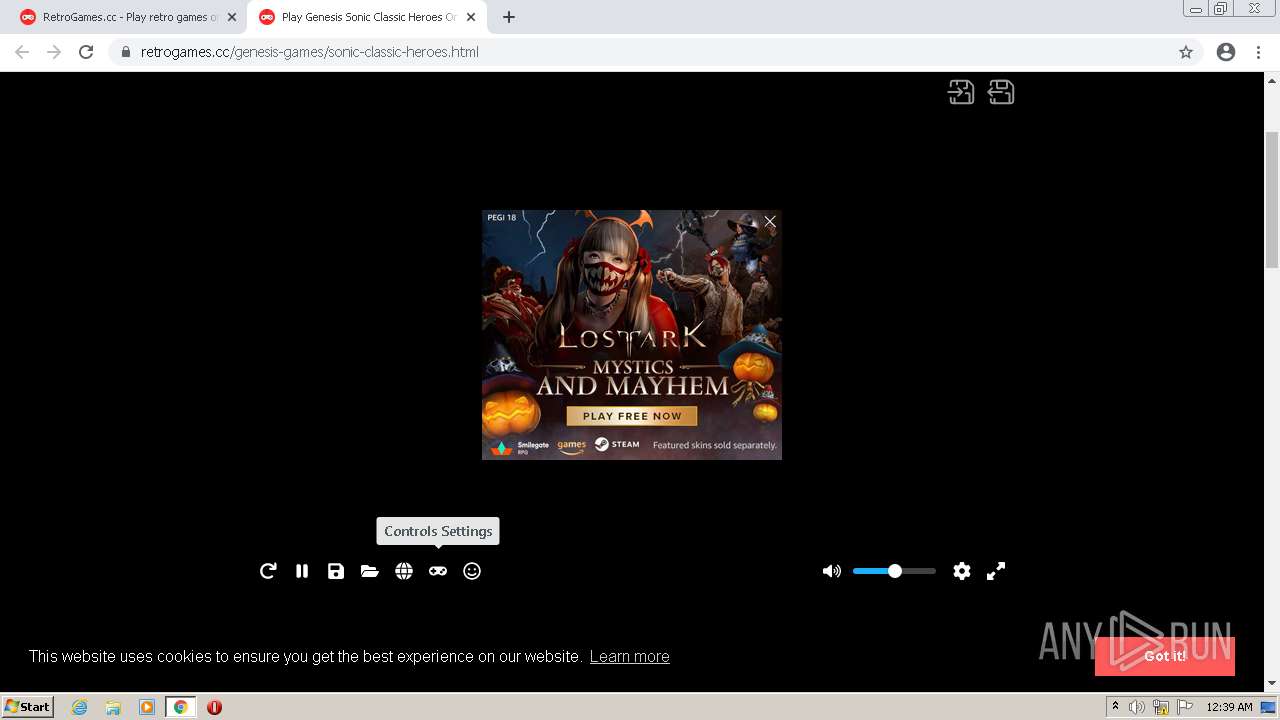The width and height of the screenshot is (1280, 720).
Task: Pause the emulator game
Action: click(x=302, y=571)
